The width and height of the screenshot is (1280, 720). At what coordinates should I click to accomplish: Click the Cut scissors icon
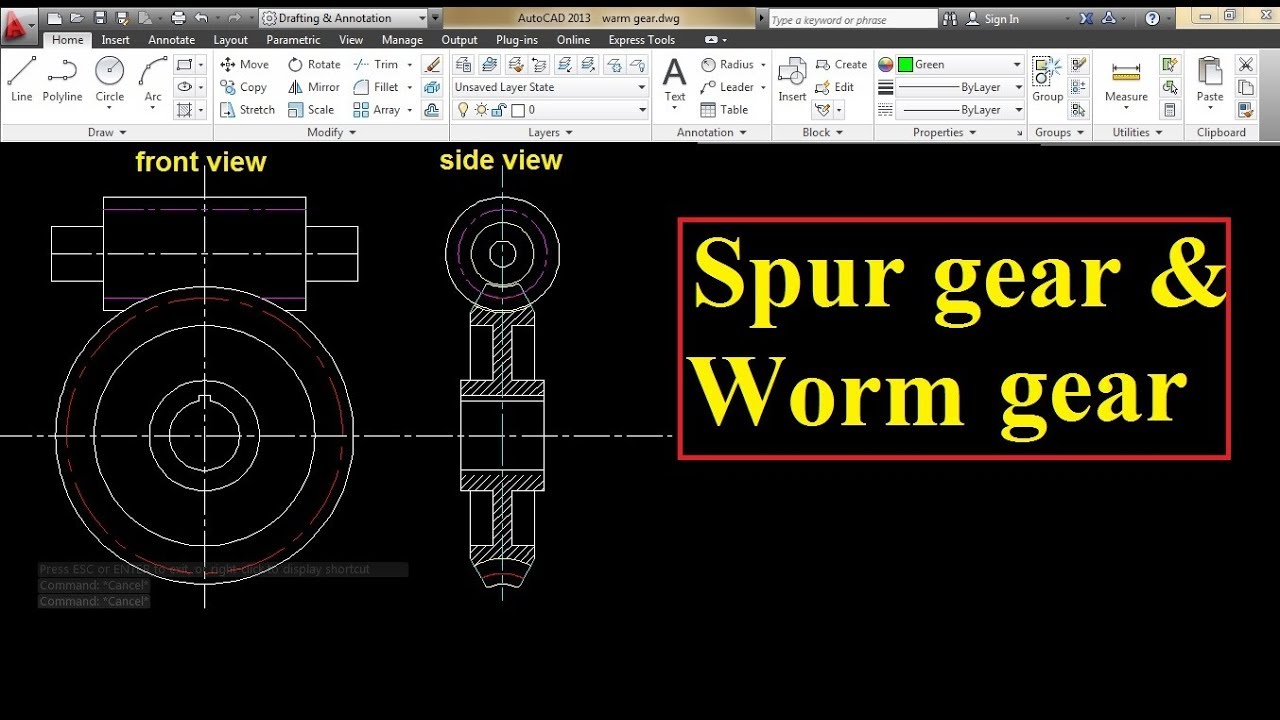[x=1245, y=64]
